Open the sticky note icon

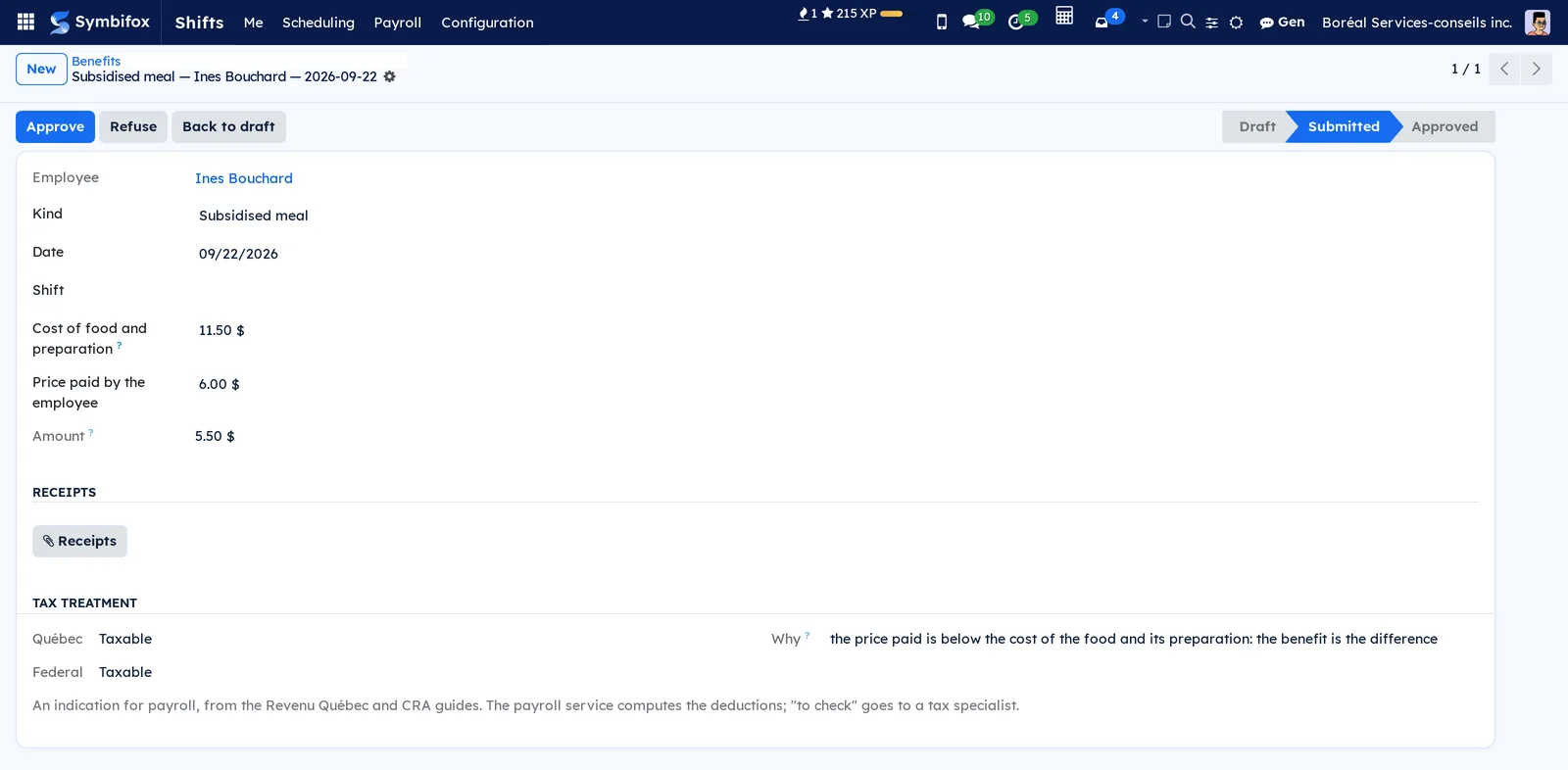click(1164, 21)
